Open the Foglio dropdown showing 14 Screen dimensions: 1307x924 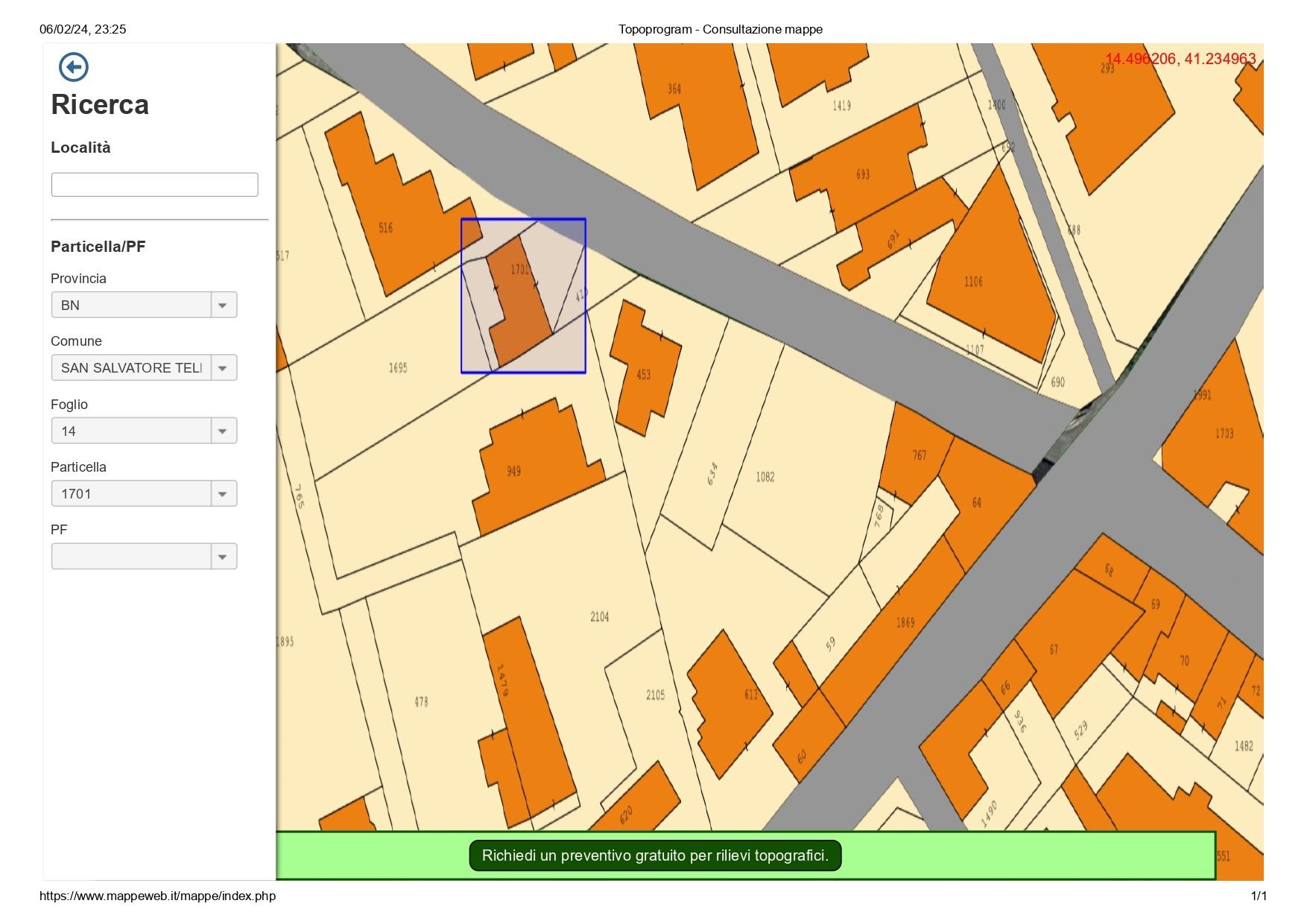[x=144, y=431]
